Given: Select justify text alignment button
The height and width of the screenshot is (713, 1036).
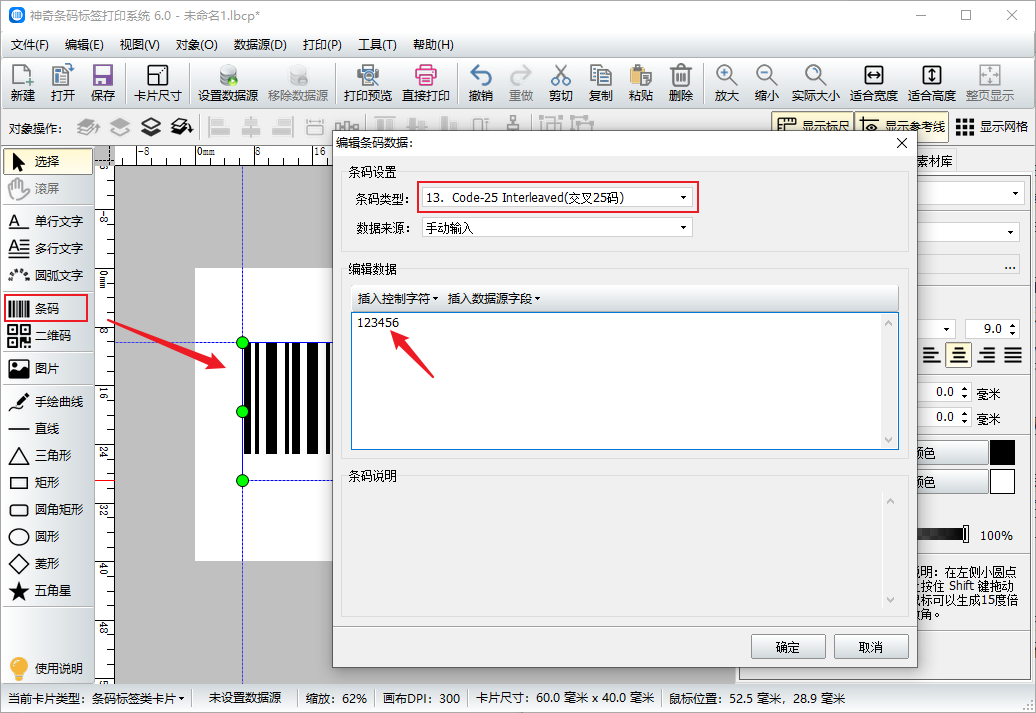Looking at the screenshot, I should [x=1013, y=356].
